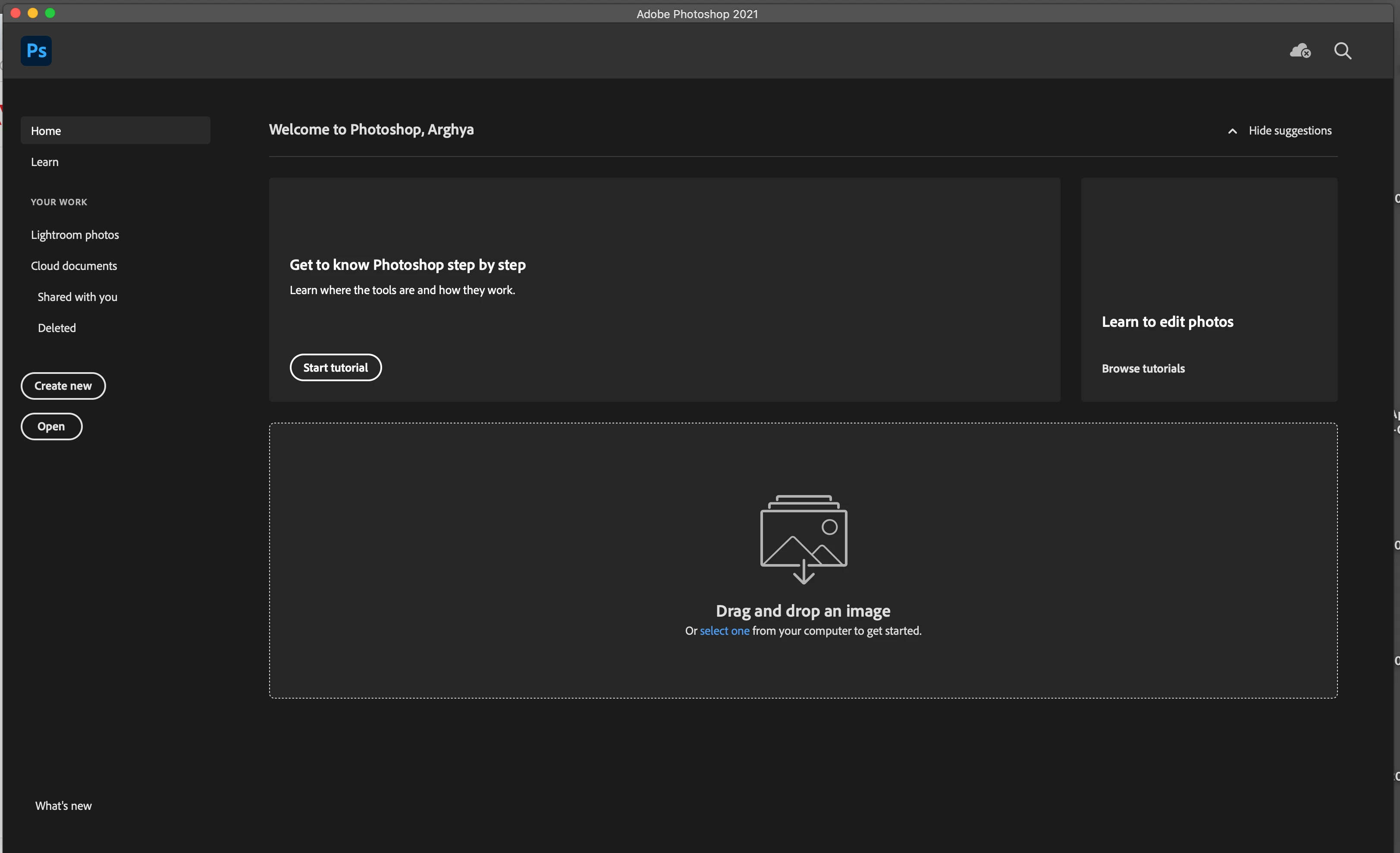Click the Photoshop Ps logo icon

tap(36, 50)
